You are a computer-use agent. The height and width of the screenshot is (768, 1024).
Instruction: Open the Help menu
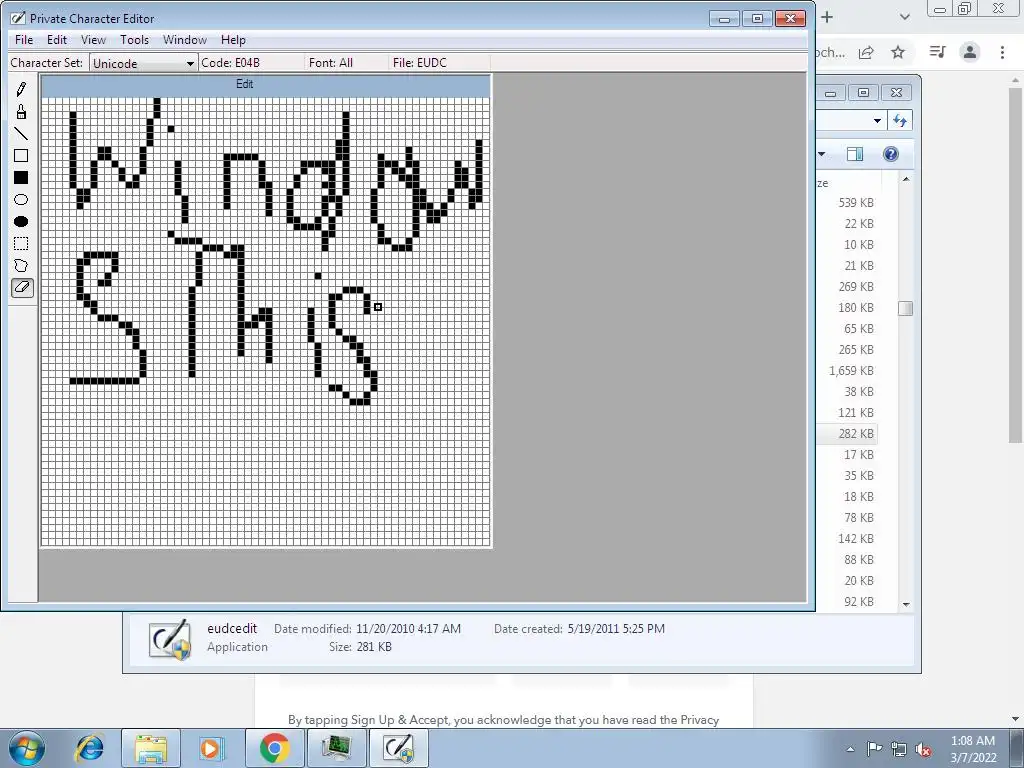pyautogui.click(x=233, y=40)
